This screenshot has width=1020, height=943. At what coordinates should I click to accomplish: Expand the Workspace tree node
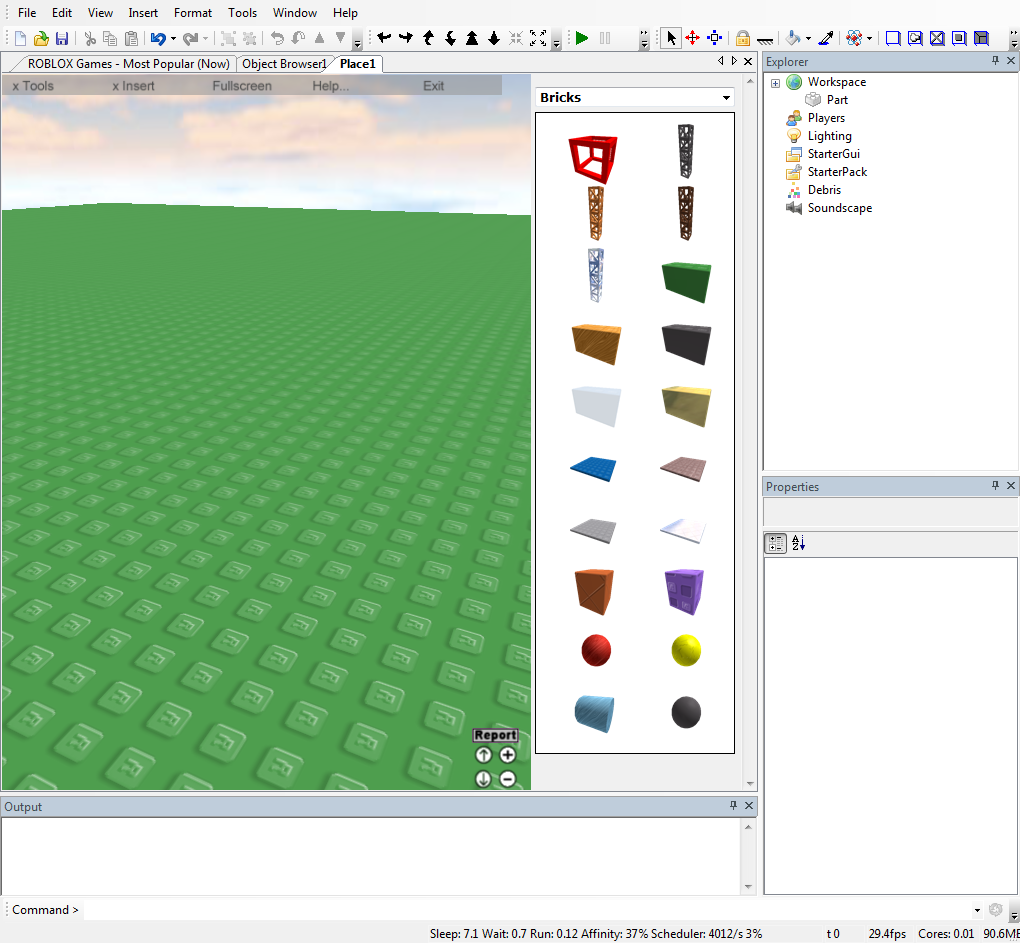pos(775,83)
